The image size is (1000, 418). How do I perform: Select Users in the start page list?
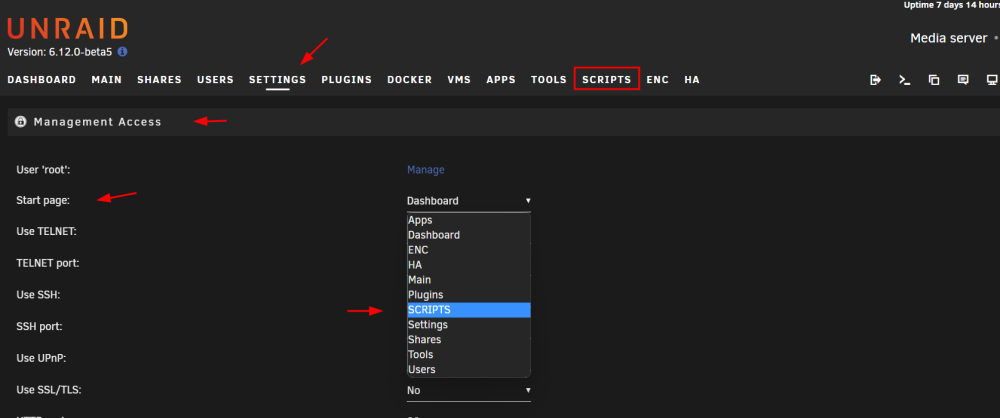point(469,369)
